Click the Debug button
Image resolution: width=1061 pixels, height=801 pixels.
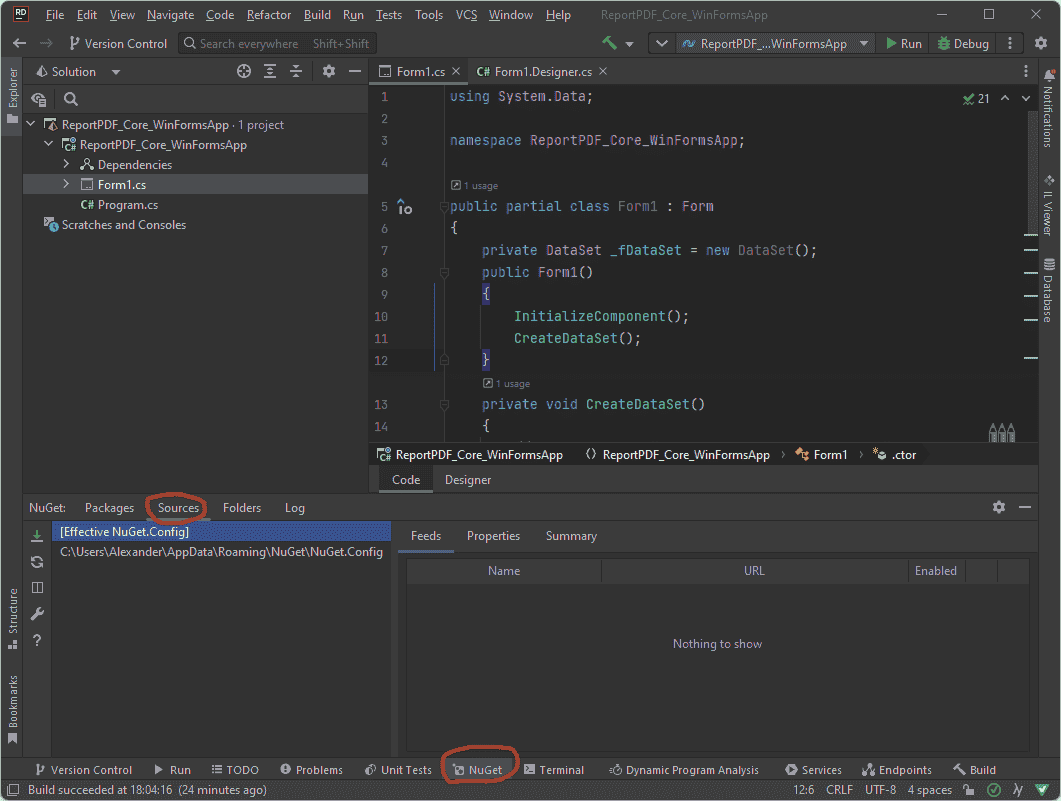(x=963, y=43)
